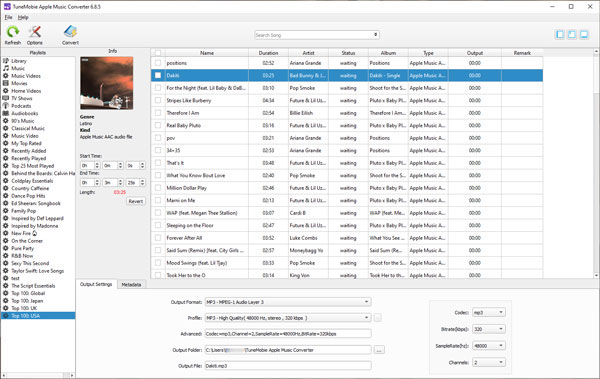Click the Dakiti album artwork thumbnail
The width and height of the screenshot is (600, 379).
pyautogui.click(x=107, y=83)
